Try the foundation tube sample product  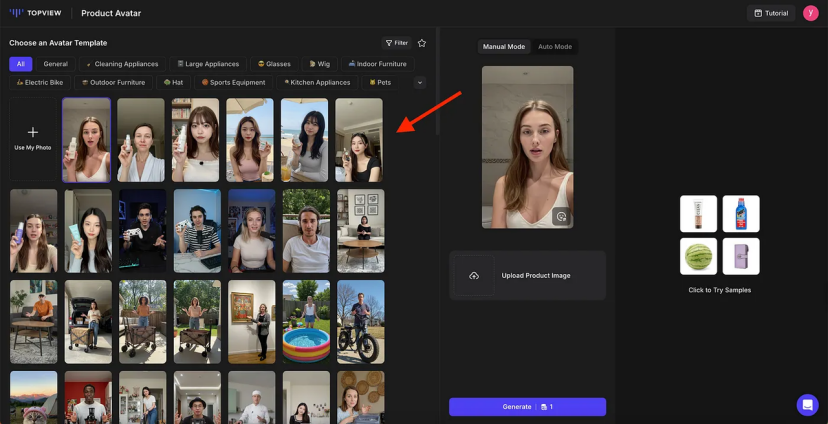(x=698, y=214)
